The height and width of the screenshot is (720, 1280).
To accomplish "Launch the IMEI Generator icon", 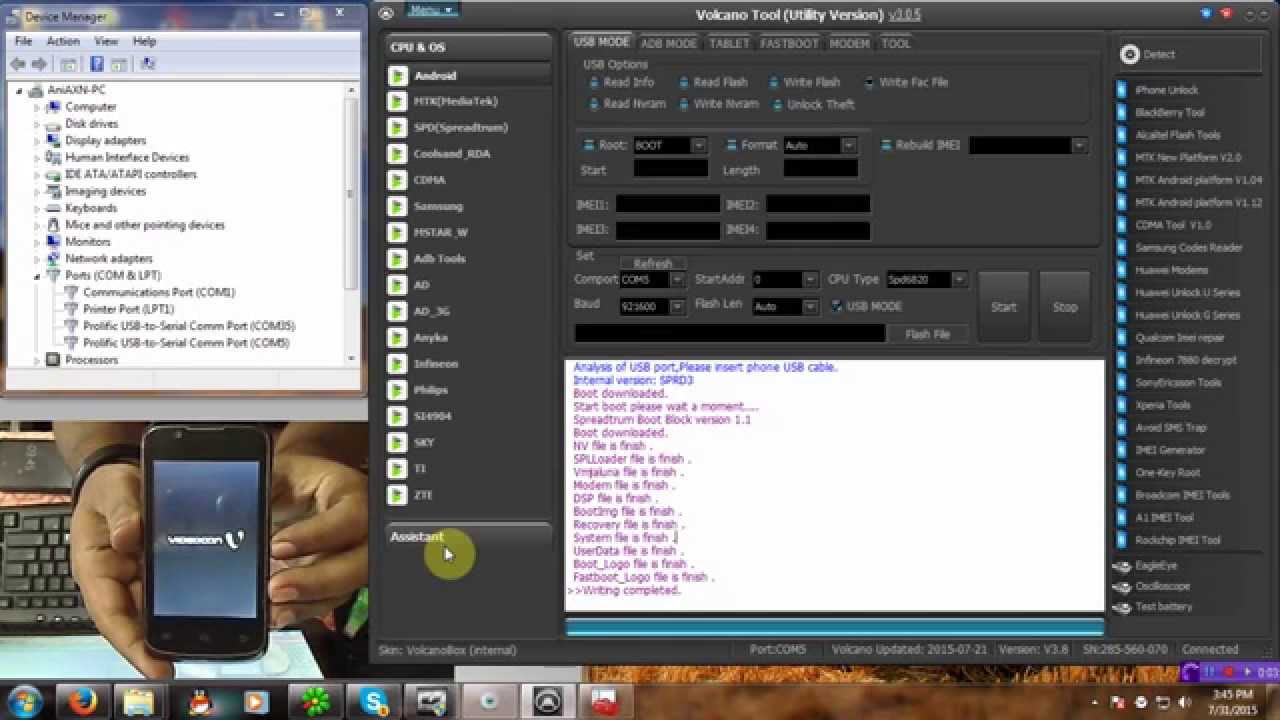I will point(1121,450).
